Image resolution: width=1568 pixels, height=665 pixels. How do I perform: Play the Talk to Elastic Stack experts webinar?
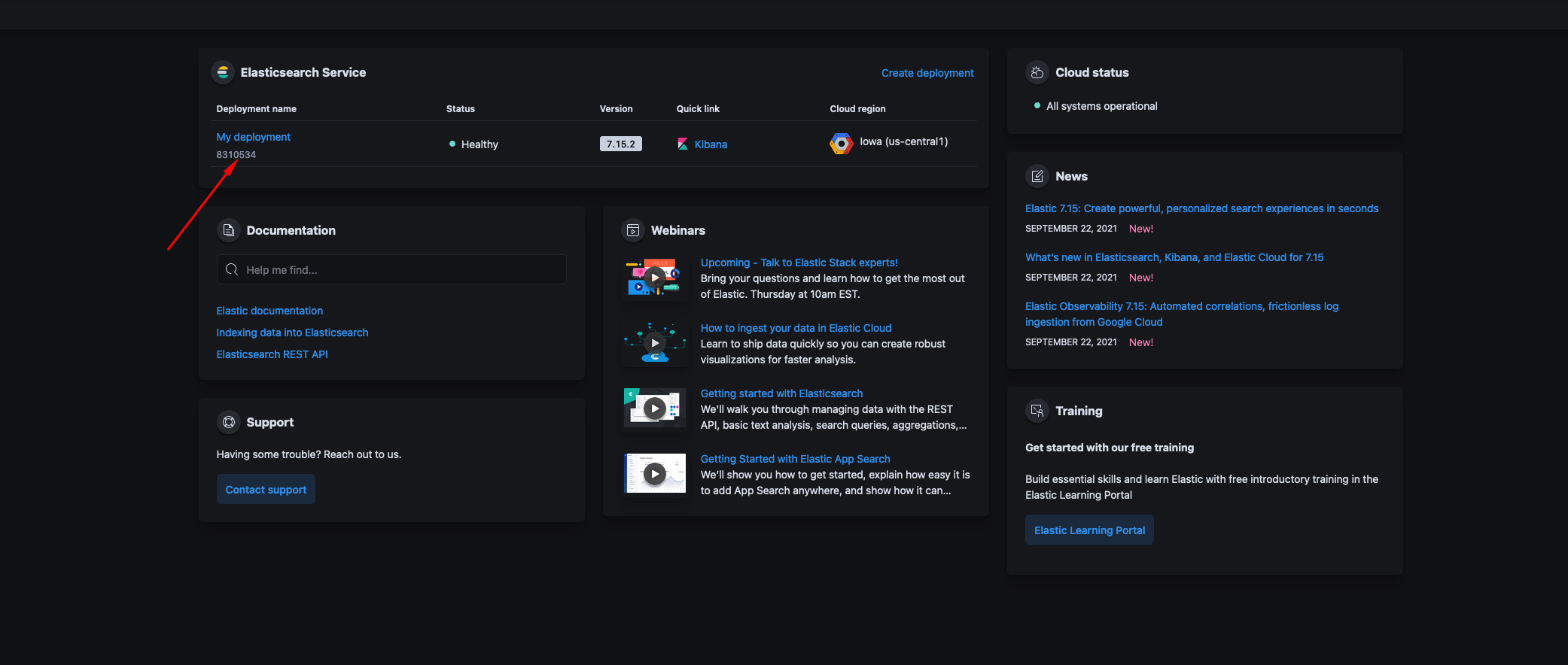pyautogui.click(x=655, y=278)
